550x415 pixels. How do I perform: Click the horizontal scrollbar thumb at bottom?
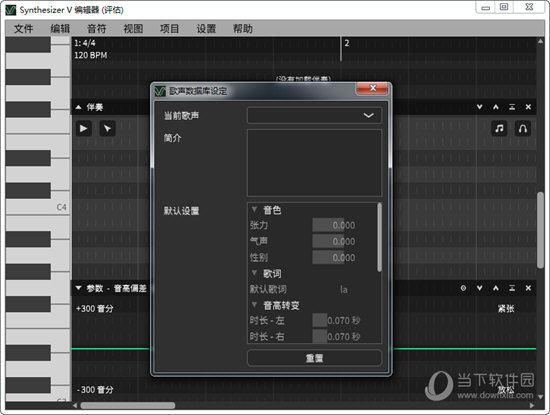click(x=128, y=406)
